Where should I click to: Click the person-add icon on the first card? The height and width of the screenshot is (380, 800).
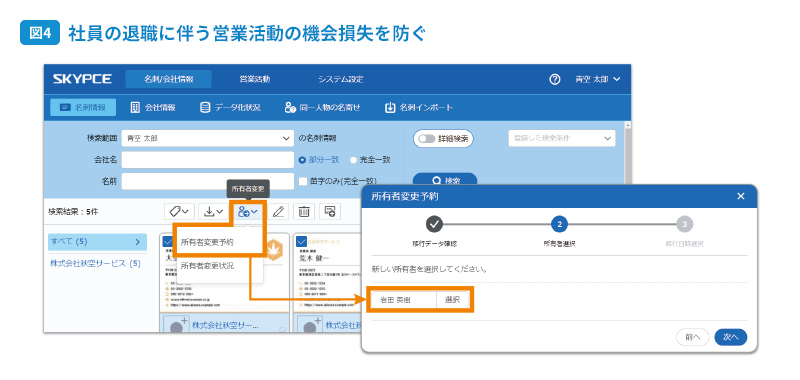177,325
